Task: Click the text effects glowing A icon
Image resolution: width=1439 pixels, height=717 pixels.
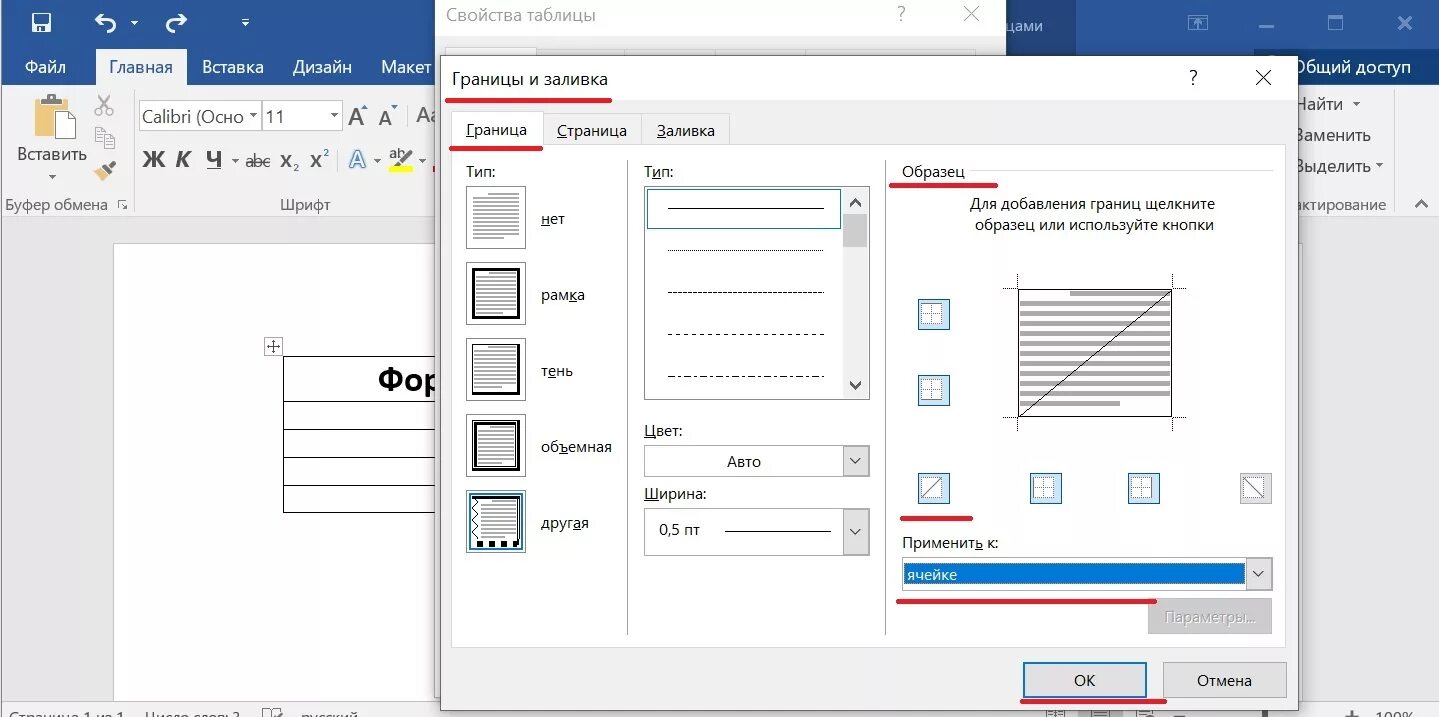Action: pos(357,160)
